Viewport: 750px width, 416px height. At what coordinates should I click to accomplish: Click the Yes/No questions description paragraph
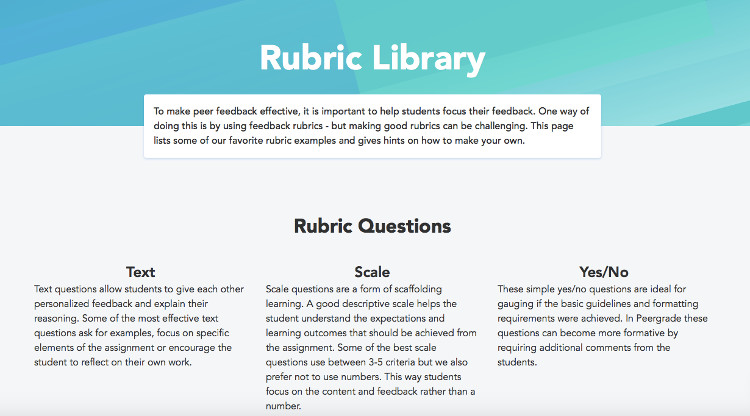pyautogui.click(x=602, y=326)
